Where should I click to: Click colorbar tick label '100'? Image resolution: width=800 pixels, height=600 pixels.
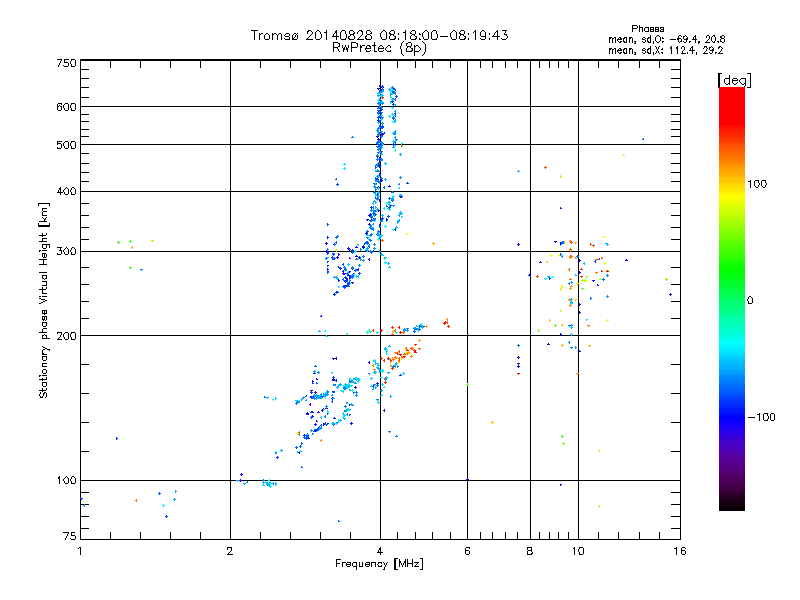pyautogui.click(x=757, y=184)
